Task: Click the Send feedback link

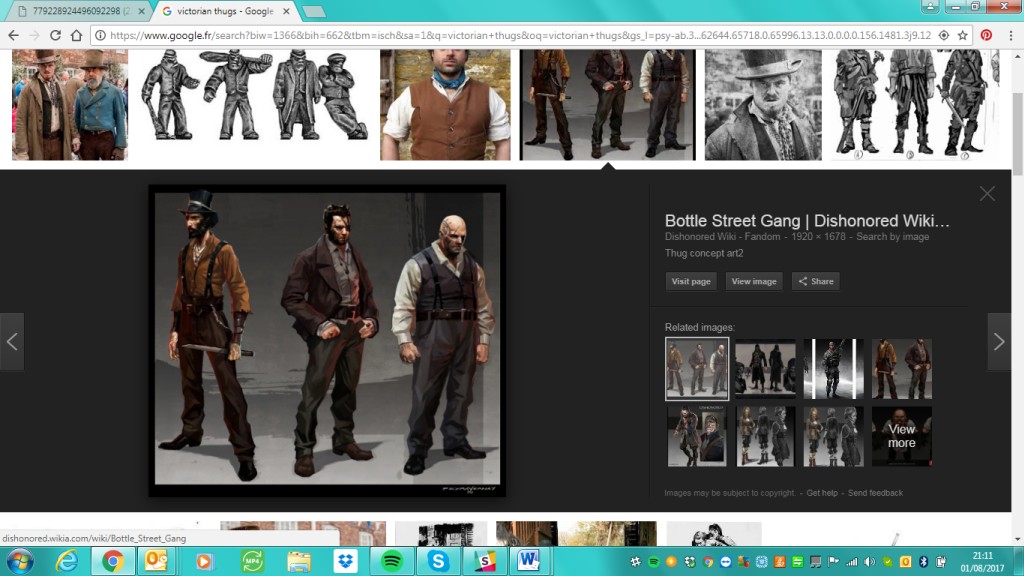Action: (x=875, y=493)
